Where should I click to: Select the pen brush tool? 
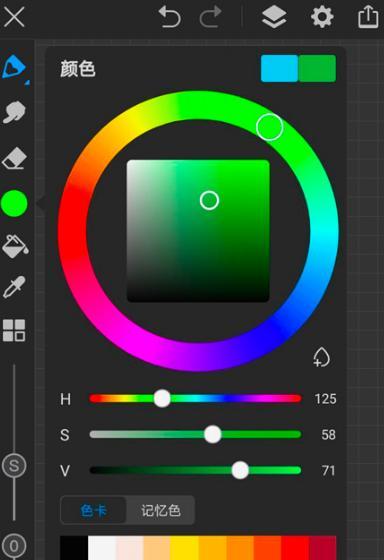coord(14,68)
